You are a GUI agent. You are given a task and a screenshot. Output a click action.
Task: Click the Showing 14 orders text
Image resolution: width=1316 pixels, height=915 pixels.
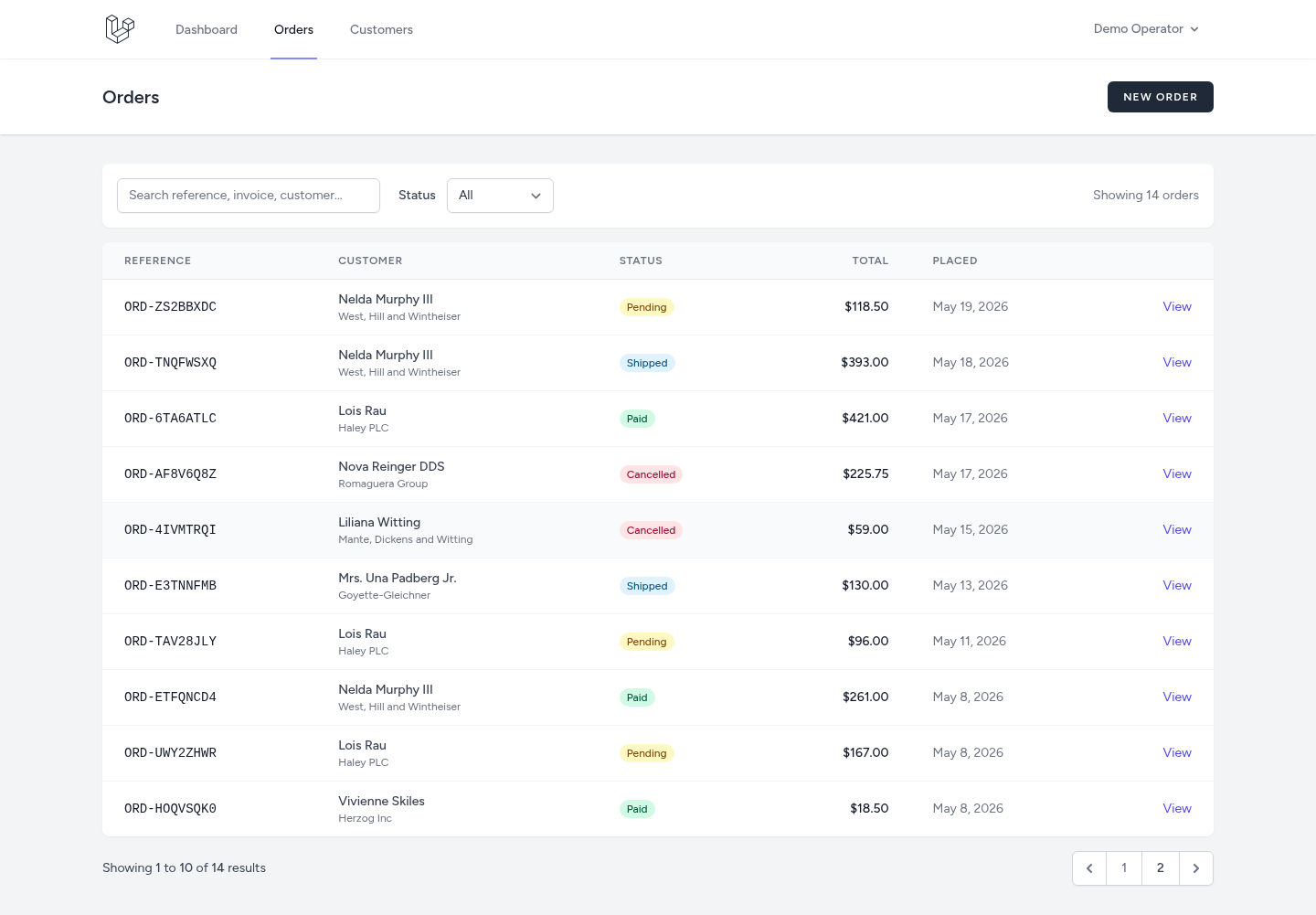[x=1146, y=196]
